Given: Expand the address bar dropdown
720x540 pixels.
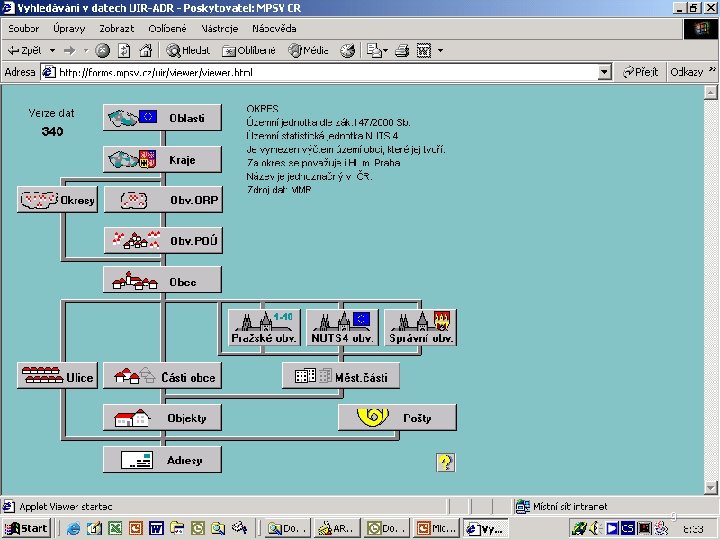Looking at the screenshot, I should tap(605, 73).
